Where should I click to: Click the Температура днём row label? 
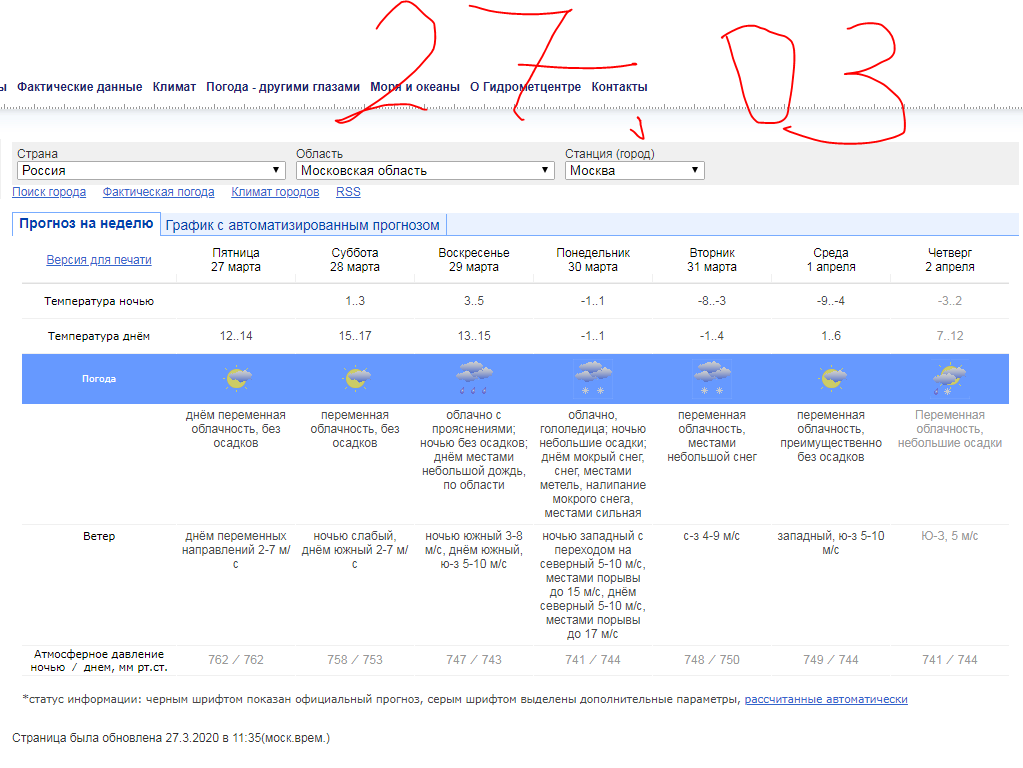[x=99, y=337]
